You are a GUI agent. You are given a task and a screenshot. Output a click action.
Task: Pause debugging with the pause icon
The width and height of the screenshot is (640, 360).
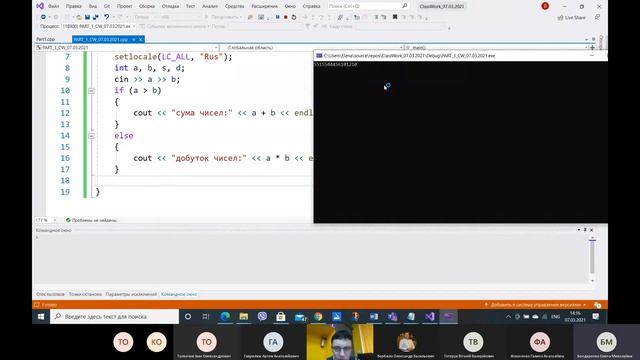tap(278, 17)
